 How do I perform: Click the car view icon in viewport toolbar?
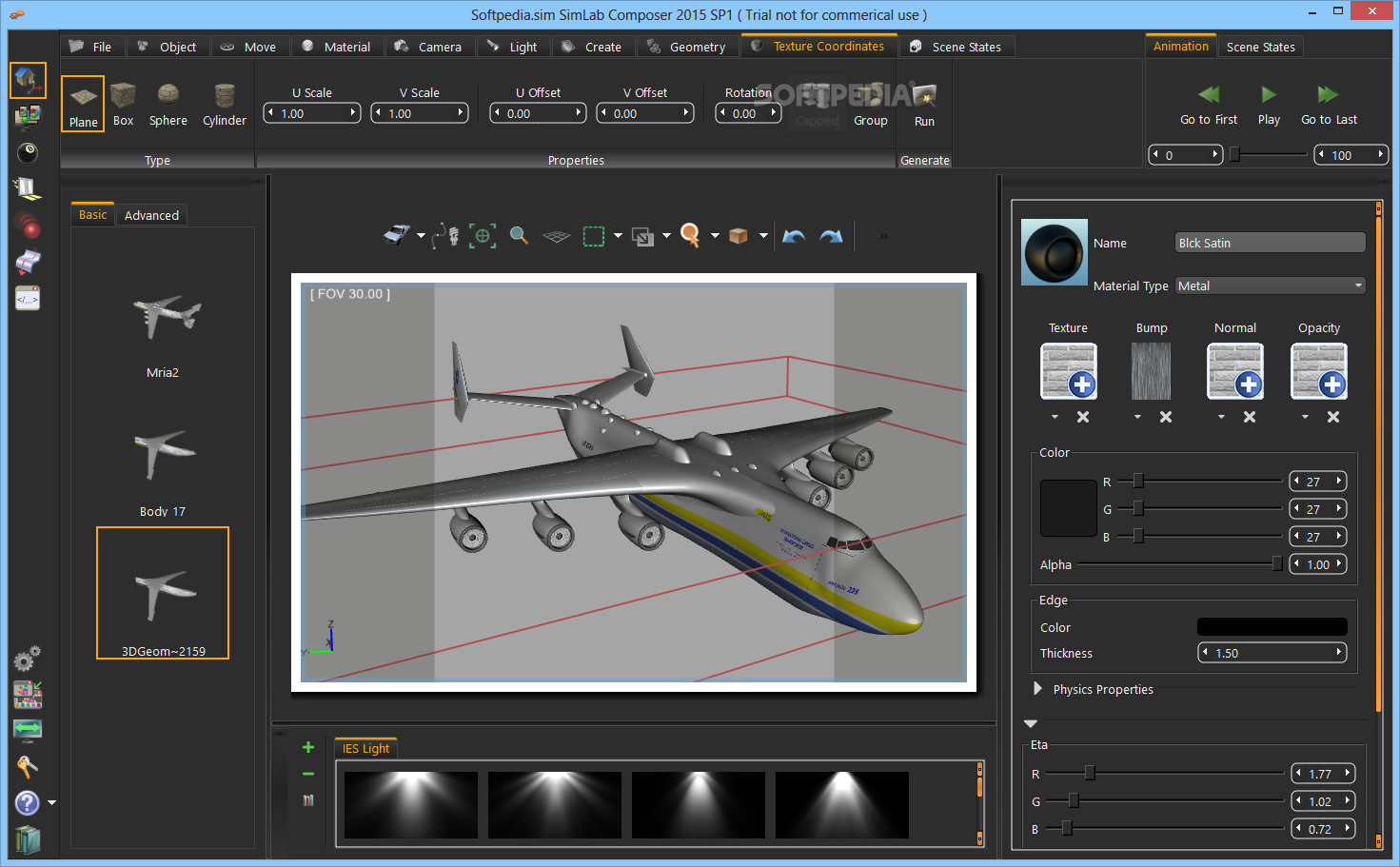397,235
